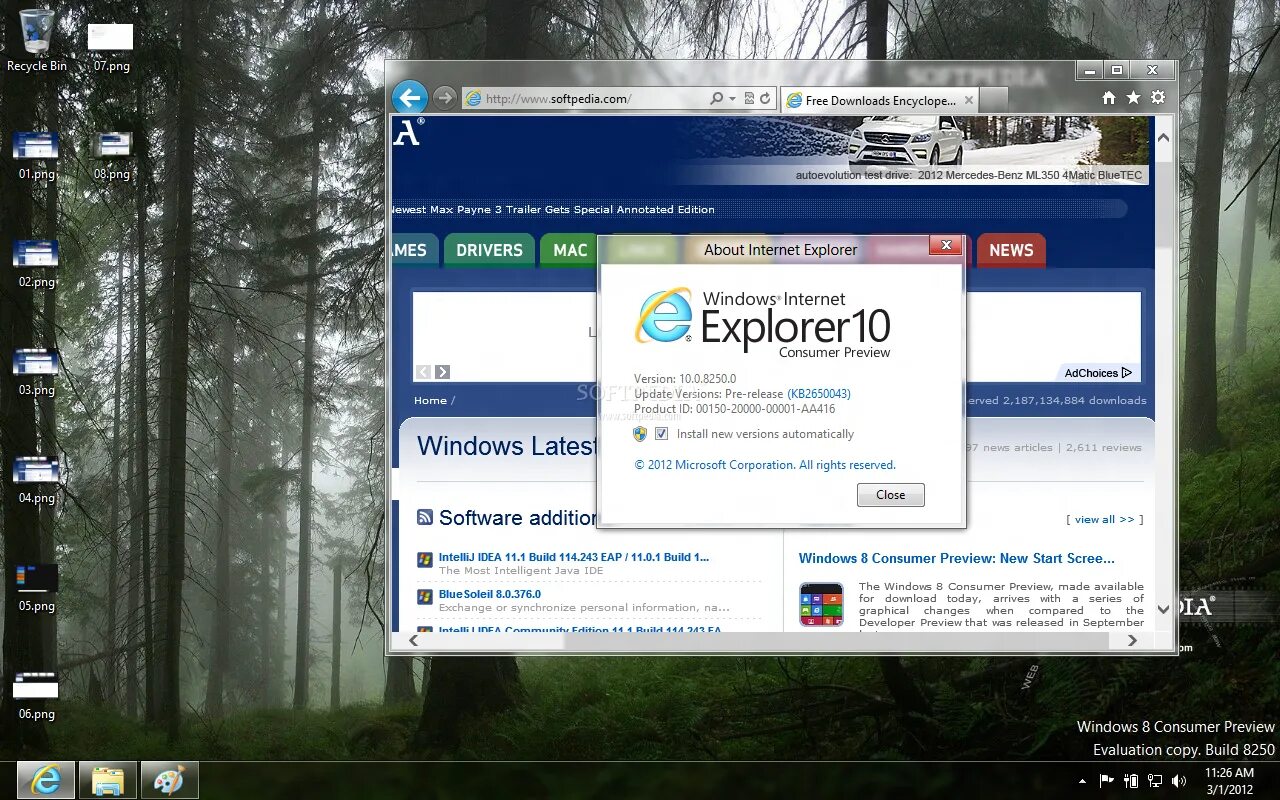The width and height of the screenshot is (1280, 800).
Task: Select the 01.png desktop file
Action: tap(36, 154)
